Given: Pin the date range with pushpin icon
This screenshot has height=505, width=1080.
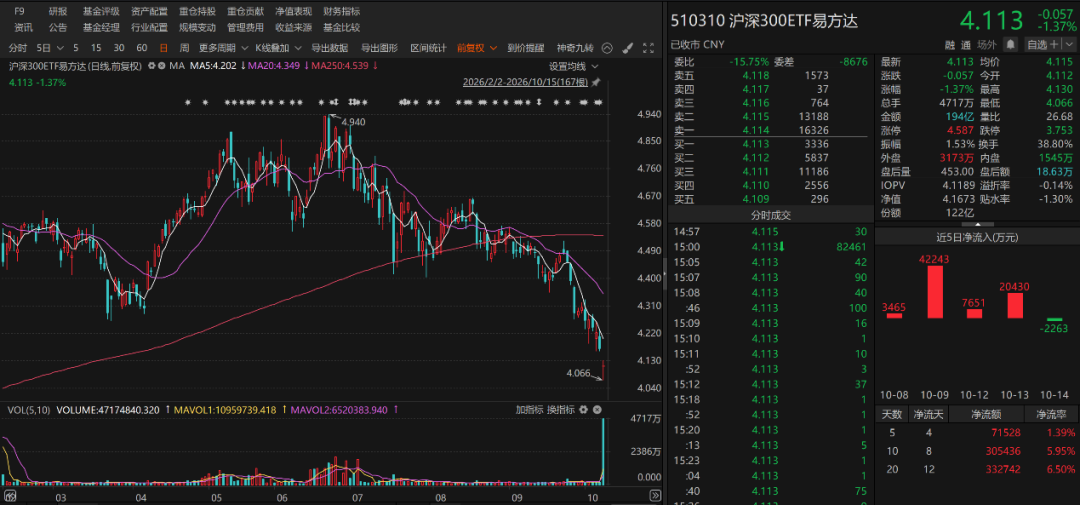Looking at the screenshot, I should (596, 82).
